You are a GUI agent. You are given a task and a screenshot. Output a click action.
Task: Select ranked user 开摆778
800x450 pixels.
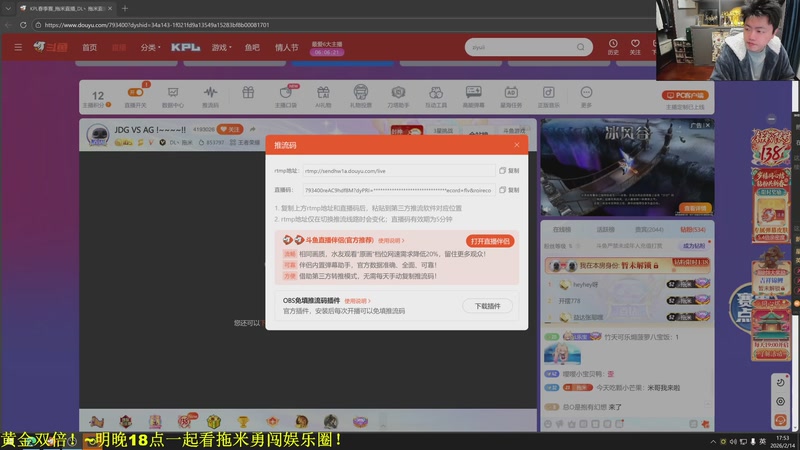tap(569, 301)
